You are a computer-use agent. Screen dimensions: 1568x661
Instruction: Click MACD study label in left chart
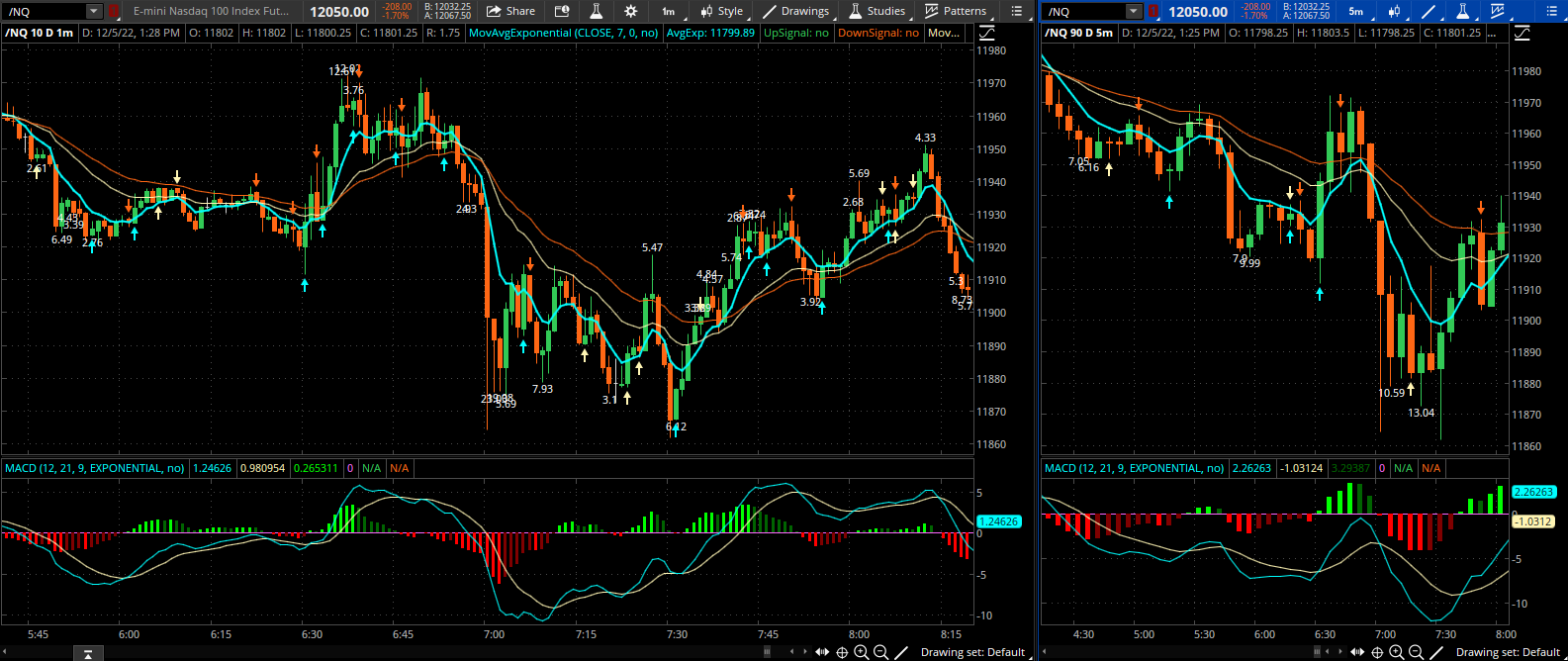pyautogui.click(x=95, y=468)
